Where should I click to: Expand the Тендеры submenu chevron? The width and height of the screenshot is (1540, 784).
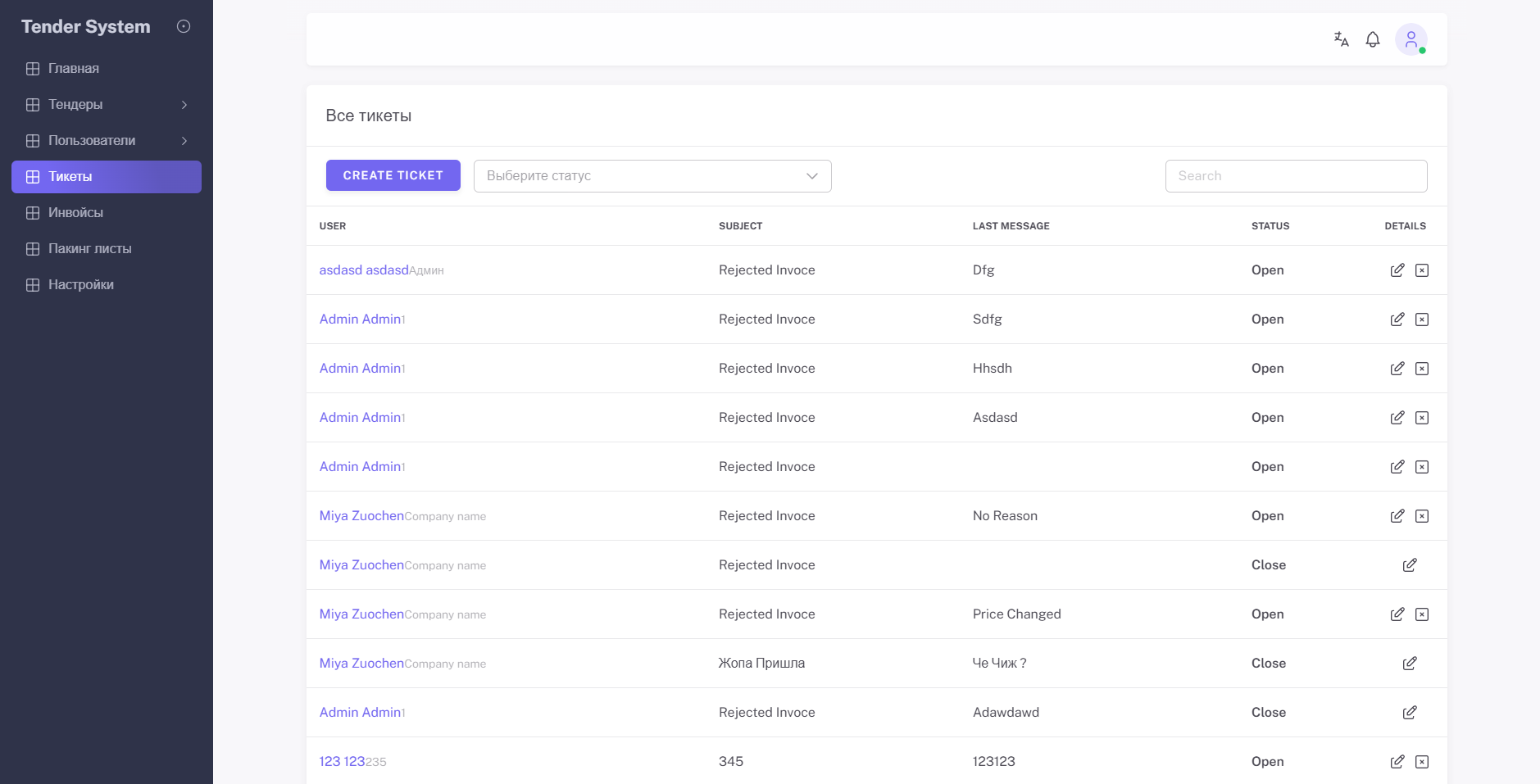tap(184, 105)
